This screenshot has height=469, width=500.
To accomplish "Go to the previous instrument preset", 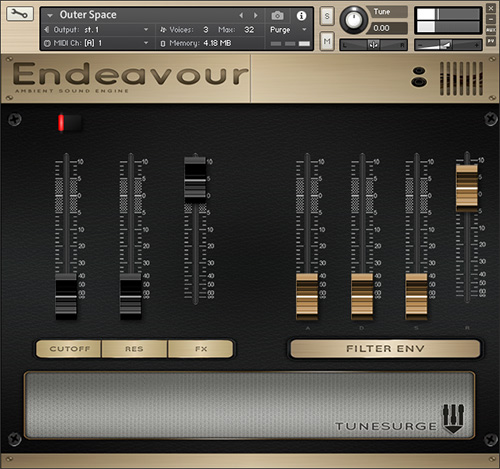I will coord(241,15).
